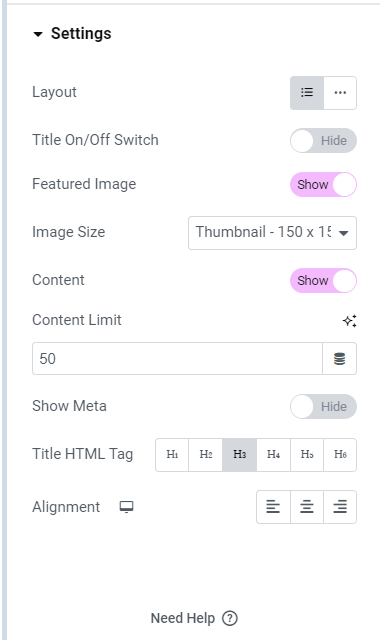Open the Image Size dropdown
The width and height of the screenshot is (380, 640).
coord(272,233)
